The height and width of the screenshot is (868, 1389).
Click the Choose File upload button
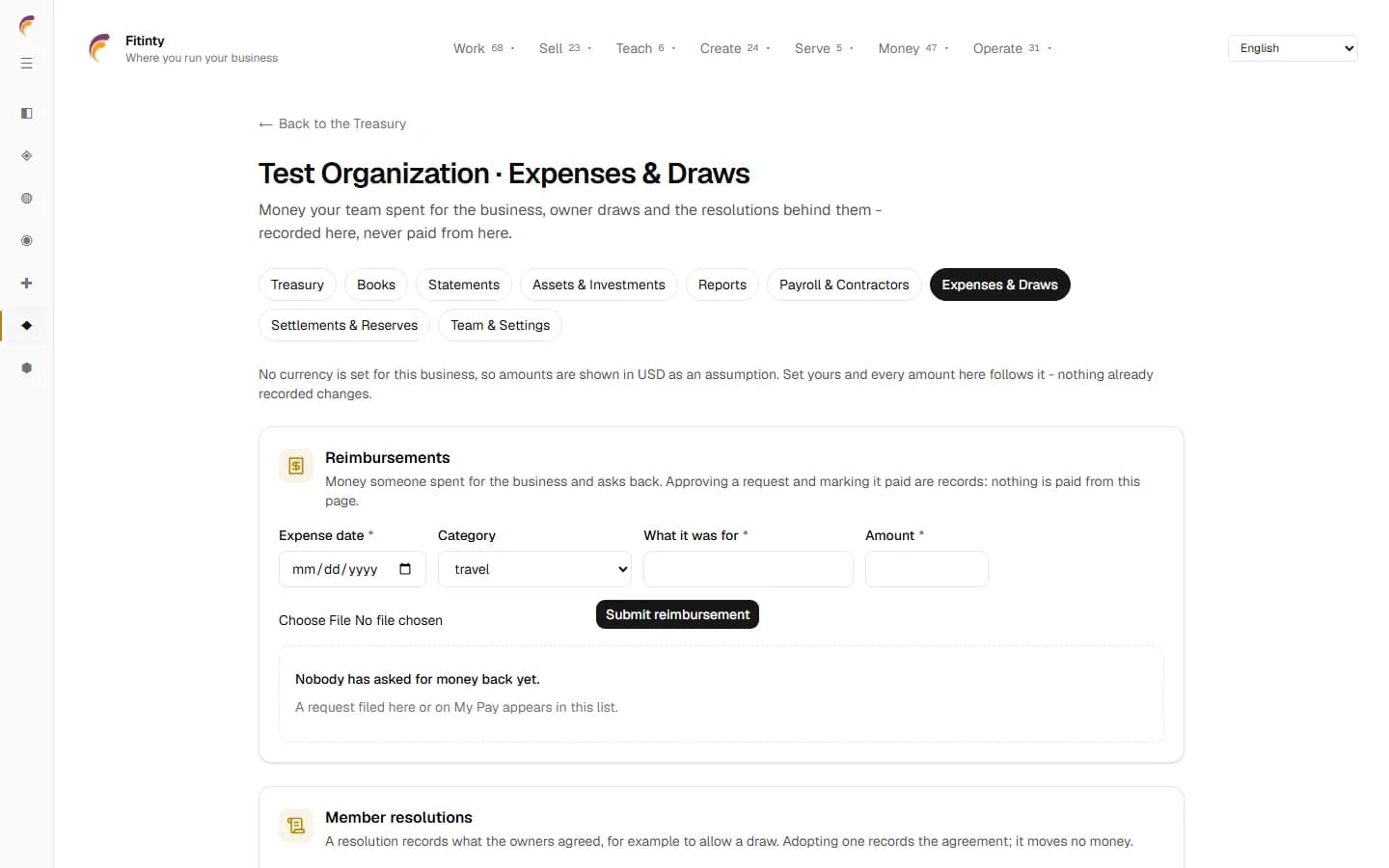coord(314,620)
